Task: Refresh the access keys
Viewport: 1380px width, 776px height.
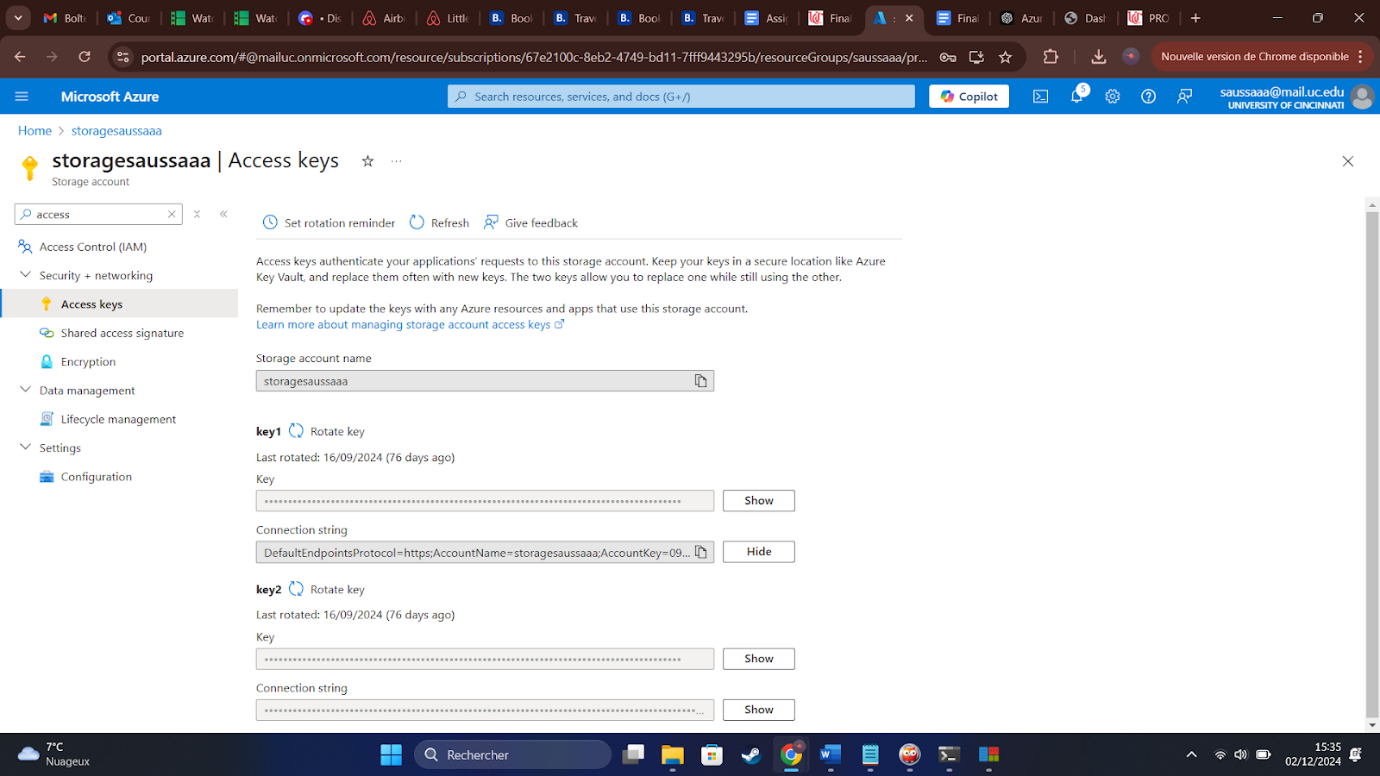Action: (439, 223)
